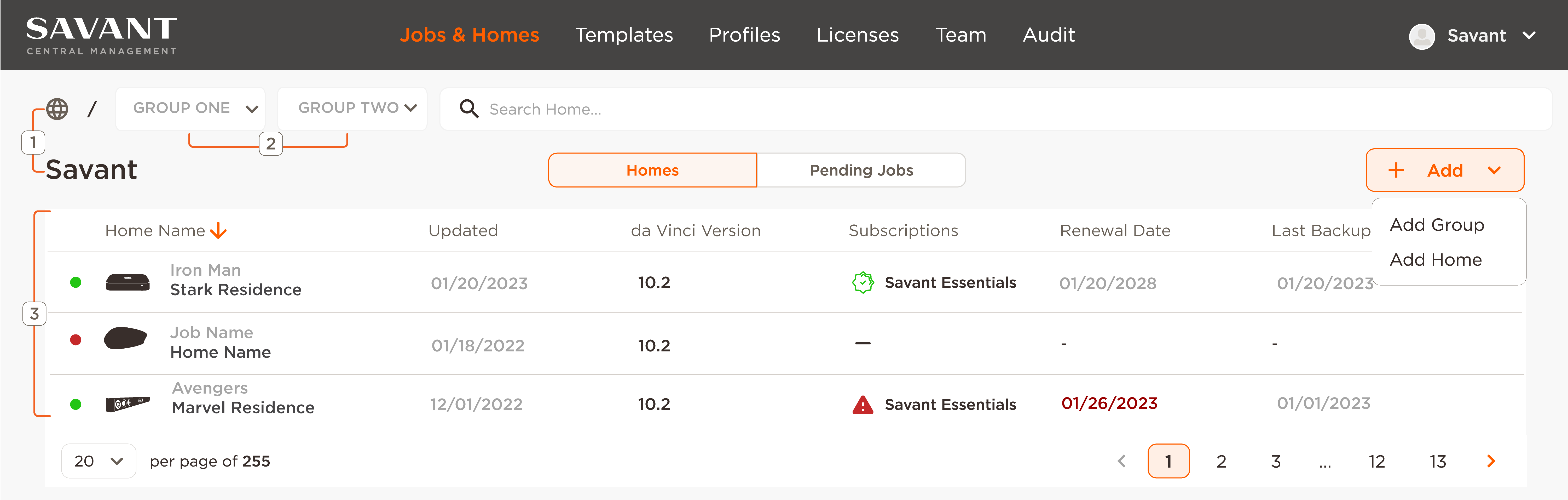
Task: Choose Add Group from Add menu
Action: coord(1437,225)
